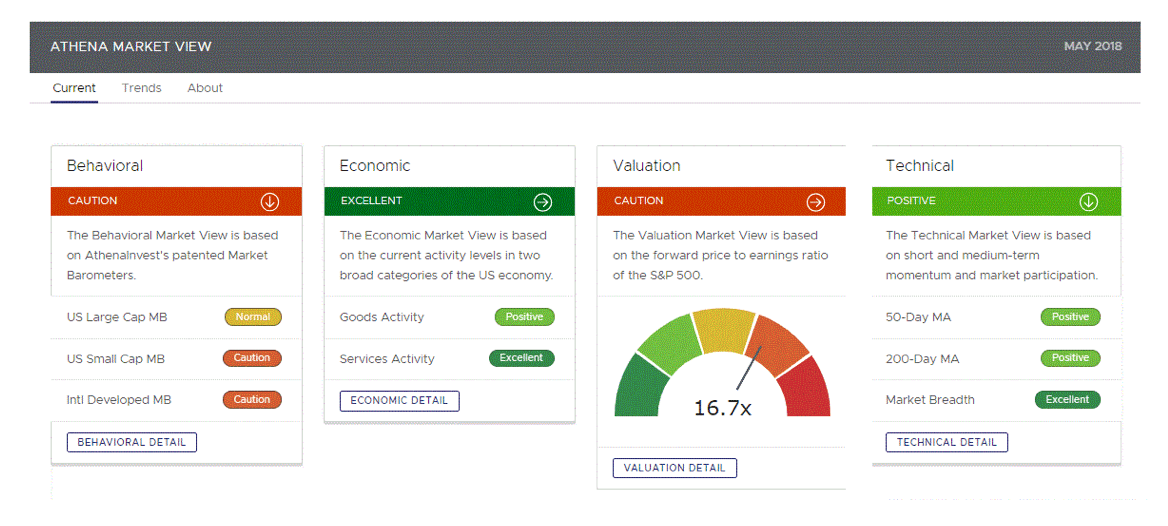The width and height of the screenshot is (1168, 526).
Task: Click the Normal badge for US Large Cap MB
Action: click(253, 317)
